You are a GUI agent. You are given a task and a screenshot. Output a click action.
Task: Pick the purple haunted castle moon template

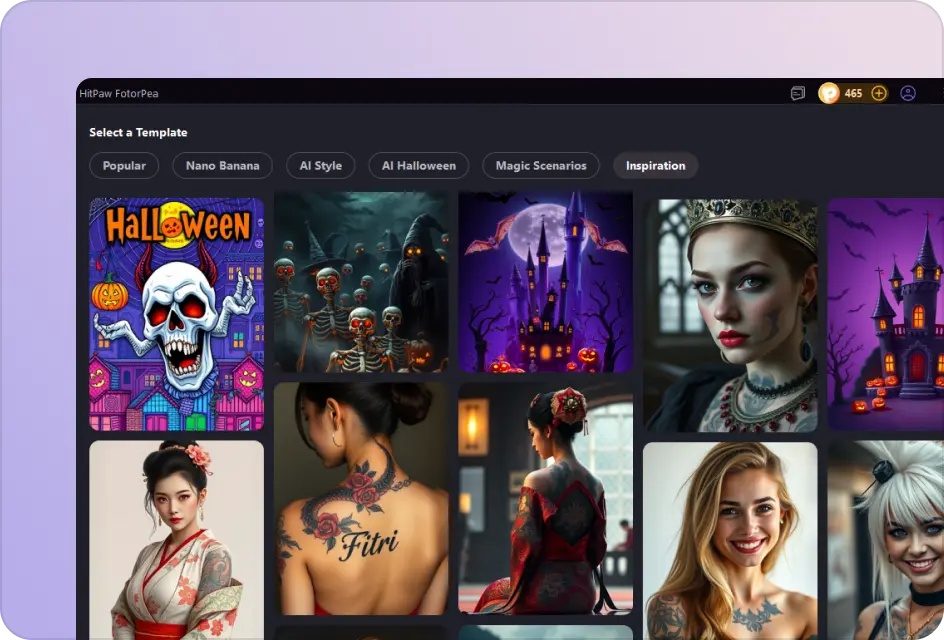pos(546,282)
